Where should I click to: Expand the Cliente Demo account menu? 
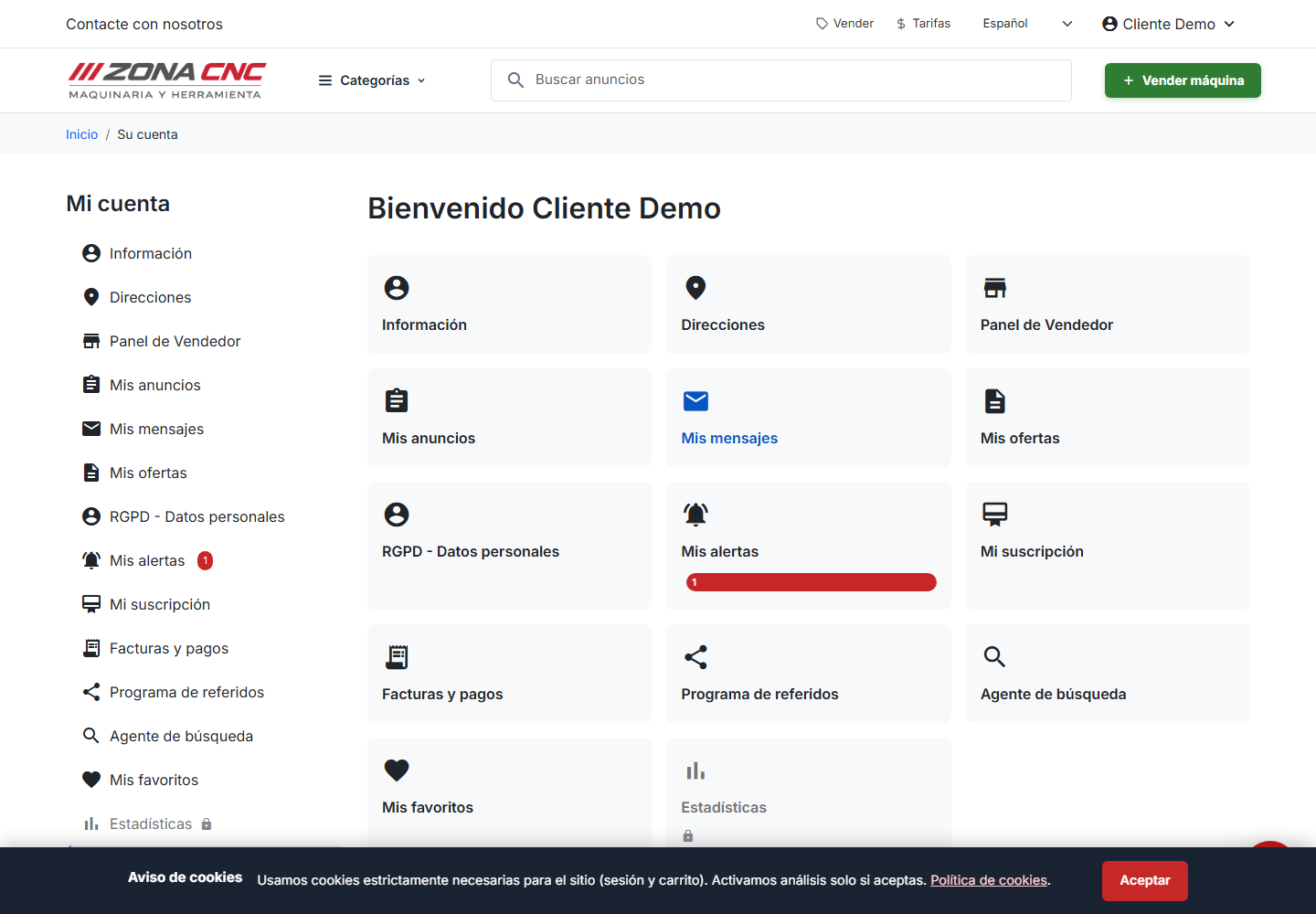pos(1169,24)
